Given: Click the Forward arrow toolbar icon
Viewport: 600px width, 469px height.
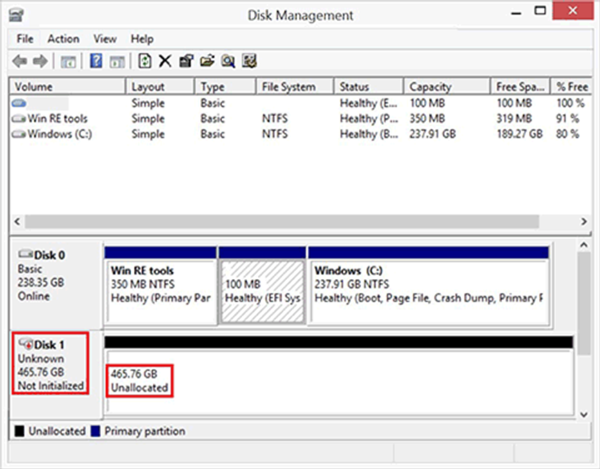Looking at the screenshot, I should tap(40, 61).
